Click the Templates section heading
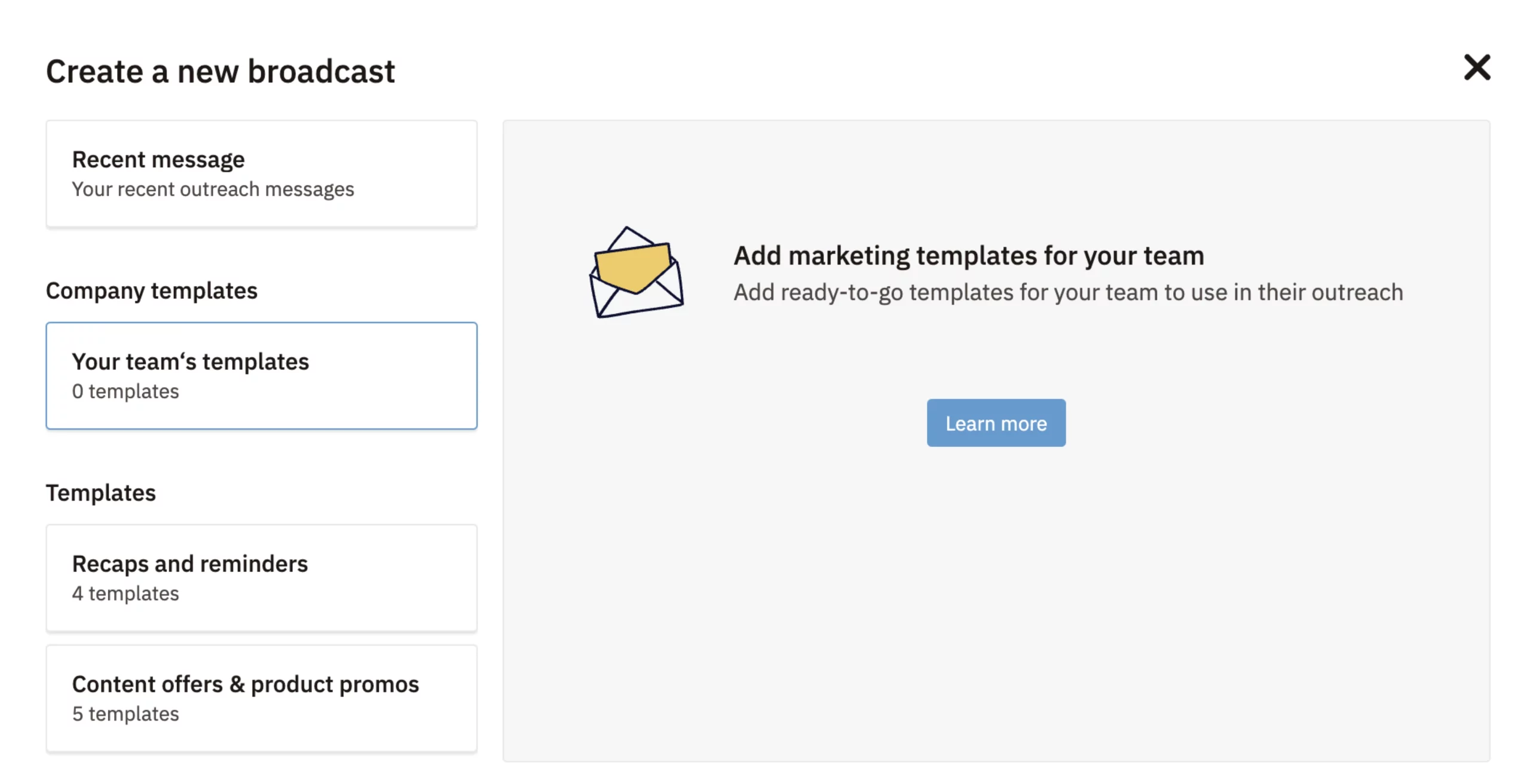This screenshot has height=784, width=1530. click(x=100, y=492)
